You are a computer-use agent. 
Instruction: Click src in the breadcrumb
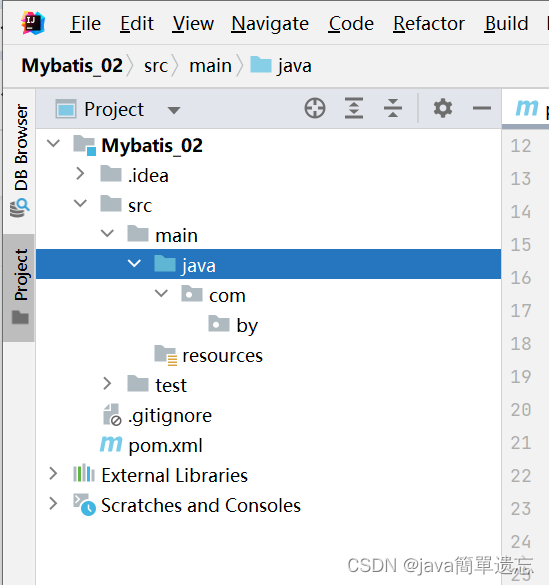(x=156, y=66)
